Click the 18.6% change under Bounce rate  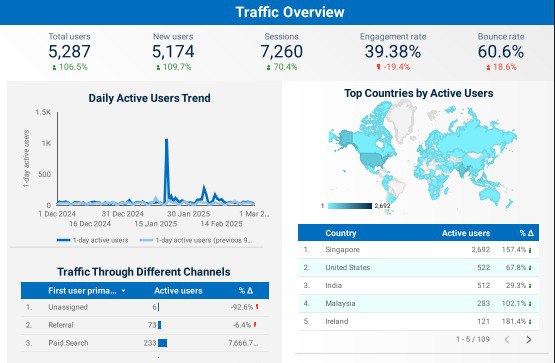(x=501, y=67)
